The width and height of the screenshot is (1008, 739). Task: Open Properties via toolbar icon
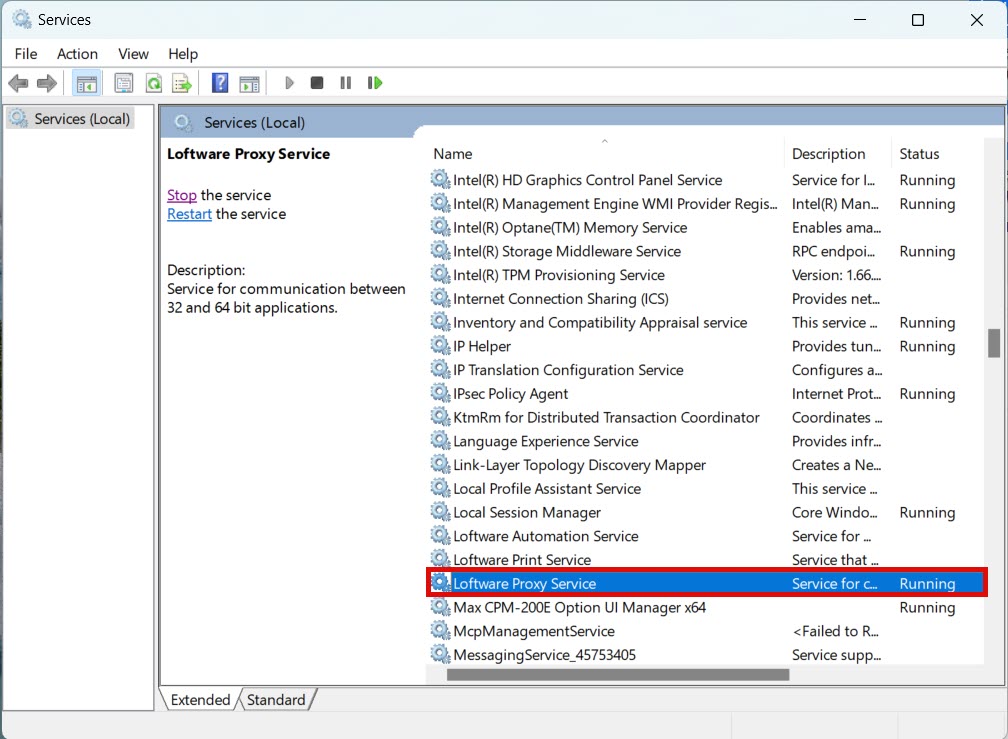point(124,83)
